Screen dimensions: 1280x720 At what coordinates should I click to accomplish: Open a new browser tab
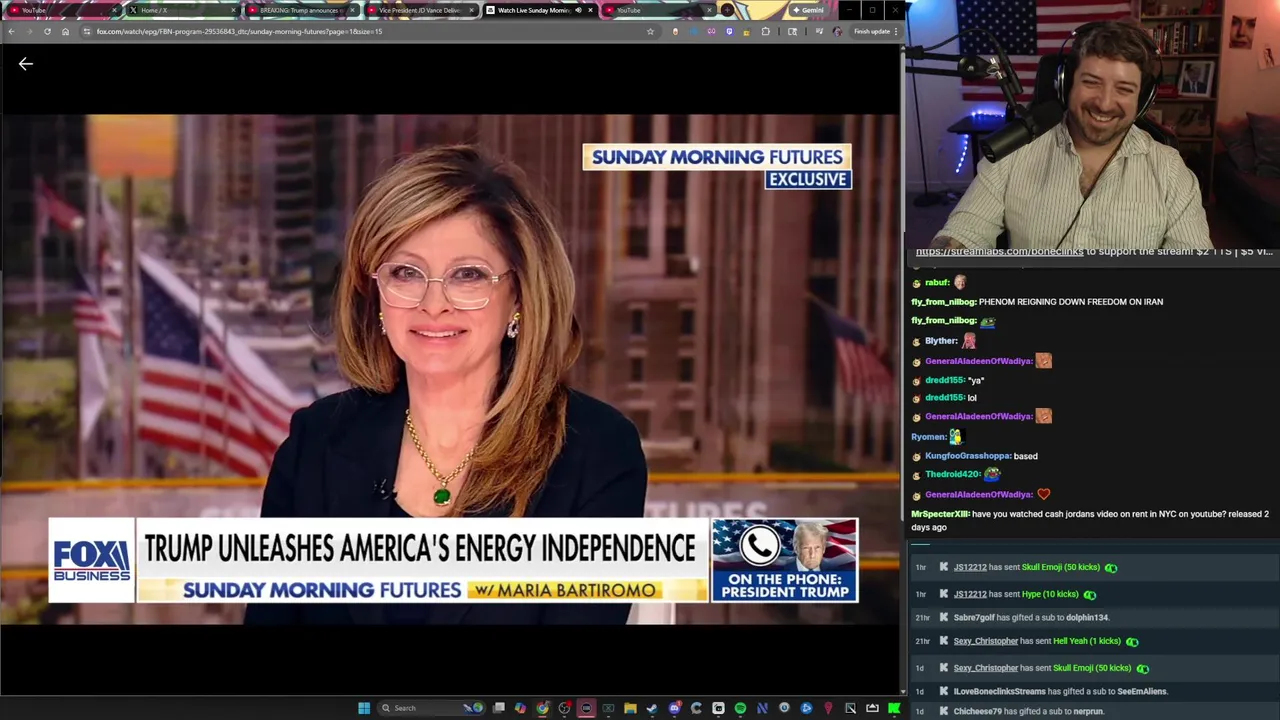point(727,10)
